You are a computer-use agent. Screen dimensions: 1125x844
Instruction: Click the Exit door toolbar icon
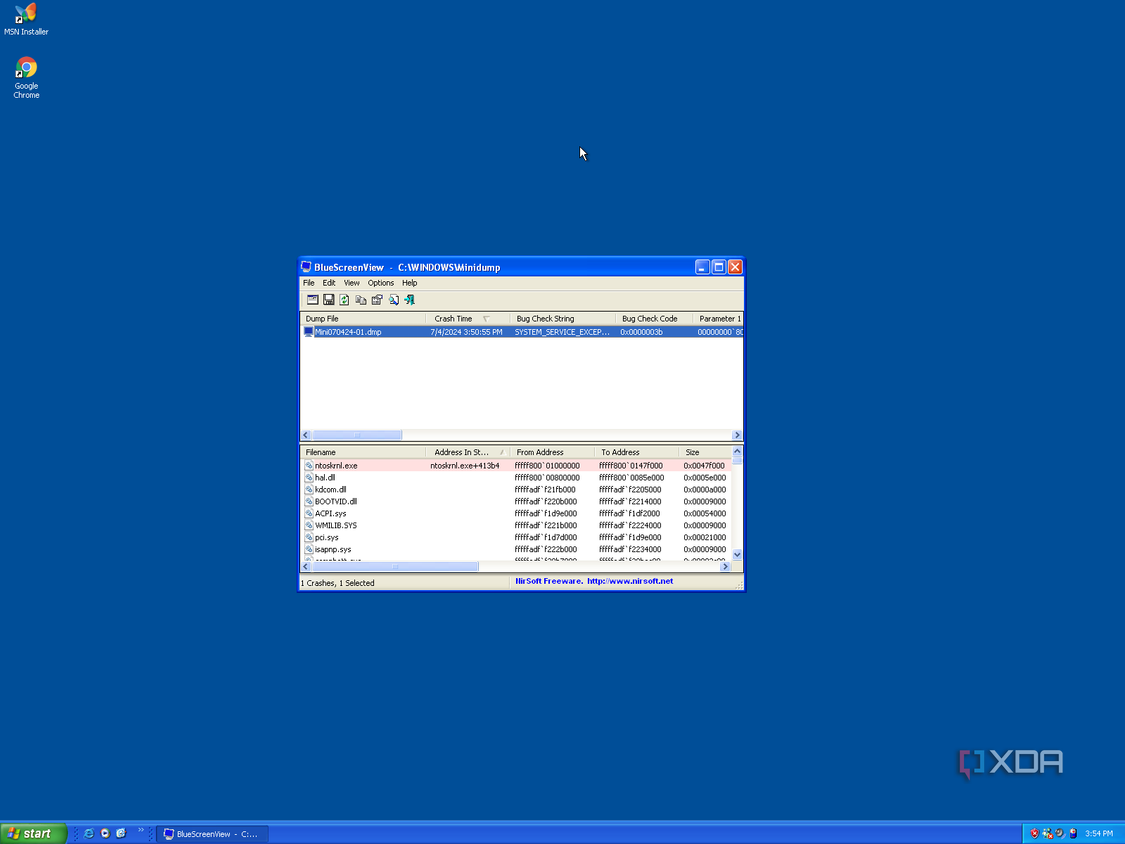click(x=410, y=300)
